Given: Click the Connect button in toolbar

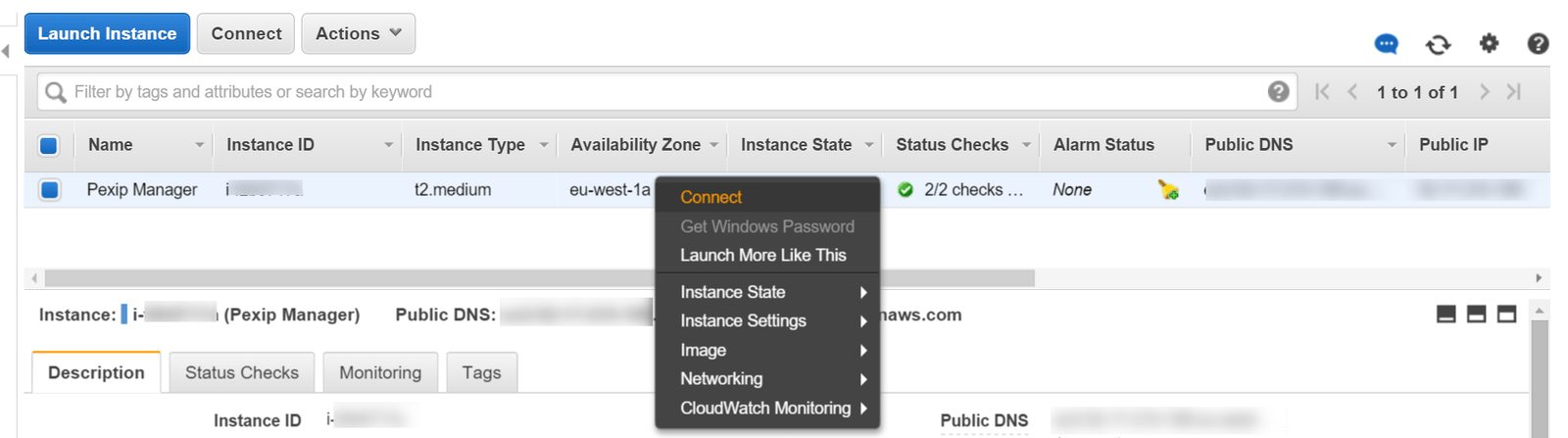Looking at the screenshot, I should 246,33.
